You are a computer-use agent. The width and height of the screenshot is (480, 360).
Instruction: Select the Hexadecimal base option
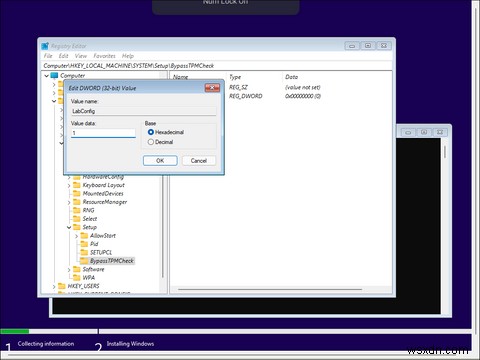point(151,132)
